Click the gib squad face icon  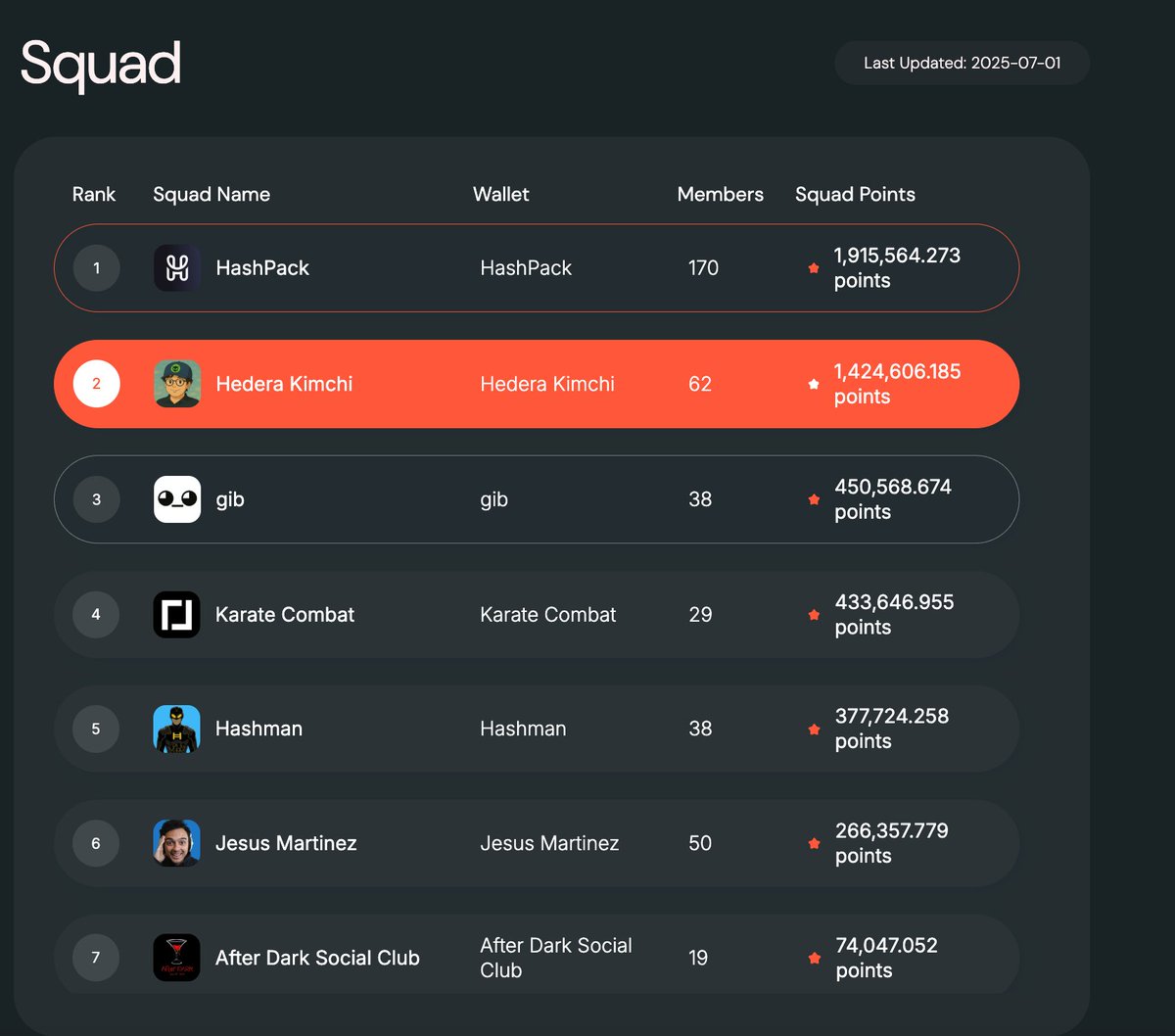tap(177, 499)
